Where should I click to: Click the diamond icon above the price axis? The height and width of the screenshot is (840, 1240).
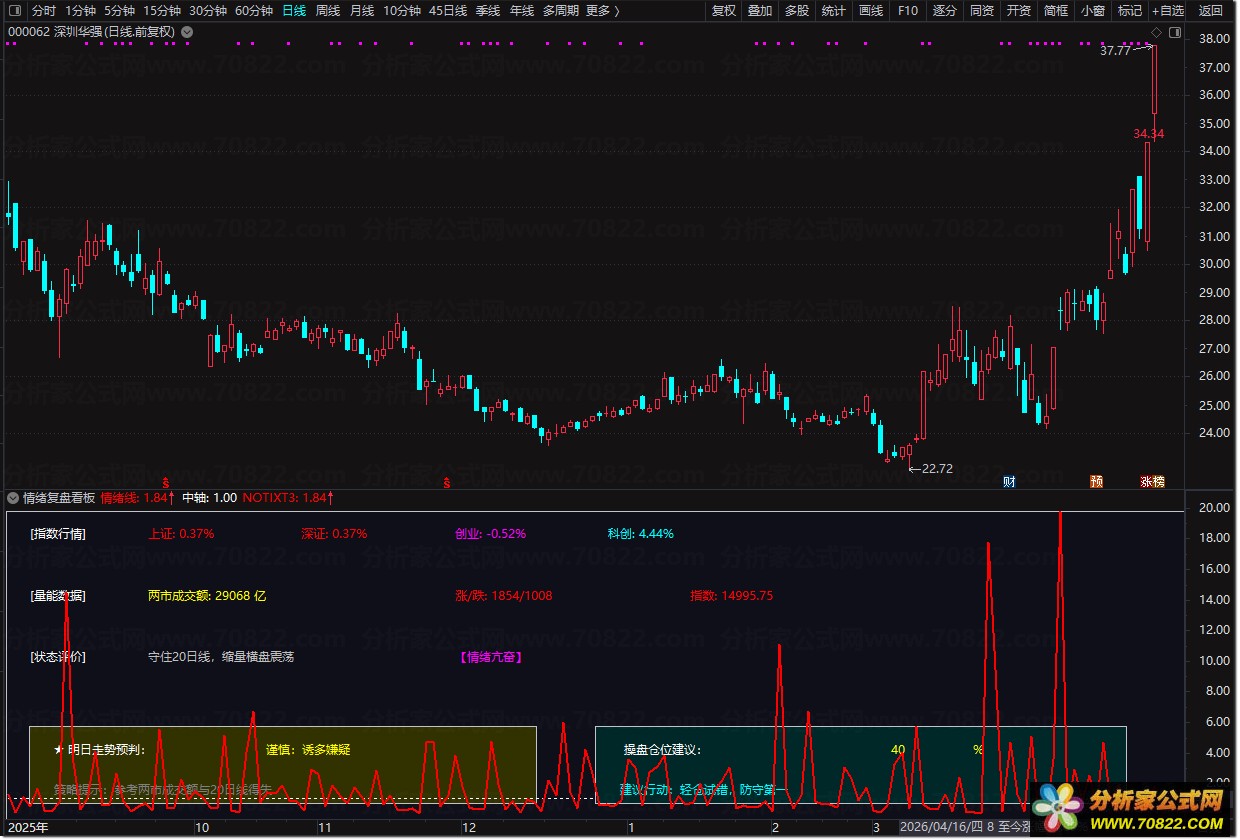1157,33
